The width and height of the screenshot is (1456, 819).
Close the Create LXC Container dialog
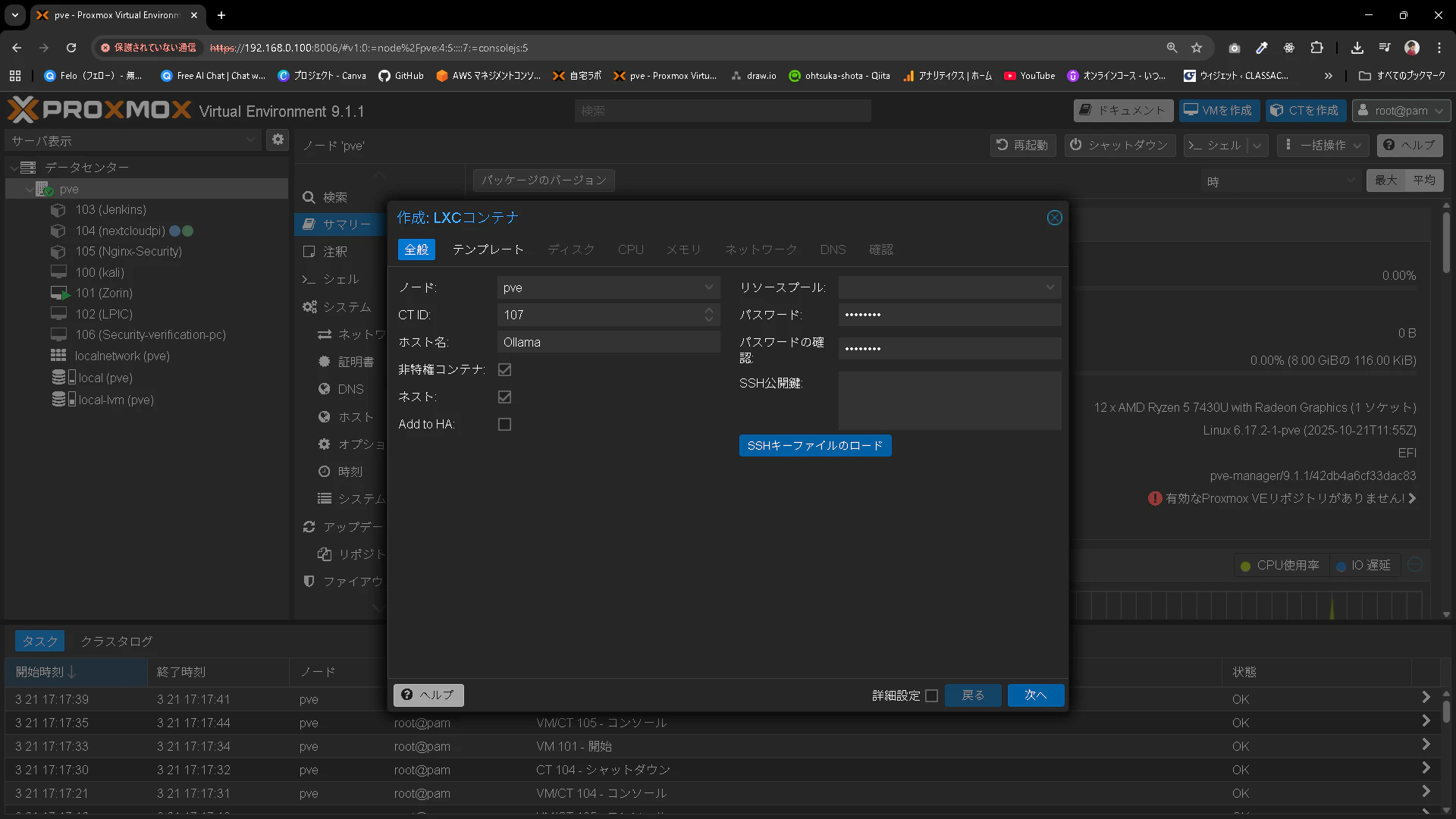[x=1054, y=218]
